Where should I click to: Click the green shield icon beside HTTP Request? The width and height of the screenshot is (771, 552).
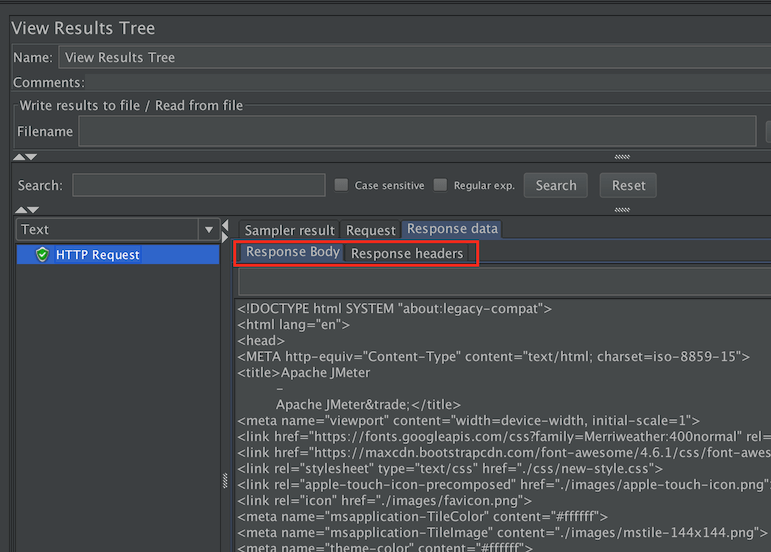pyautogui.click(x=42, y=255)
